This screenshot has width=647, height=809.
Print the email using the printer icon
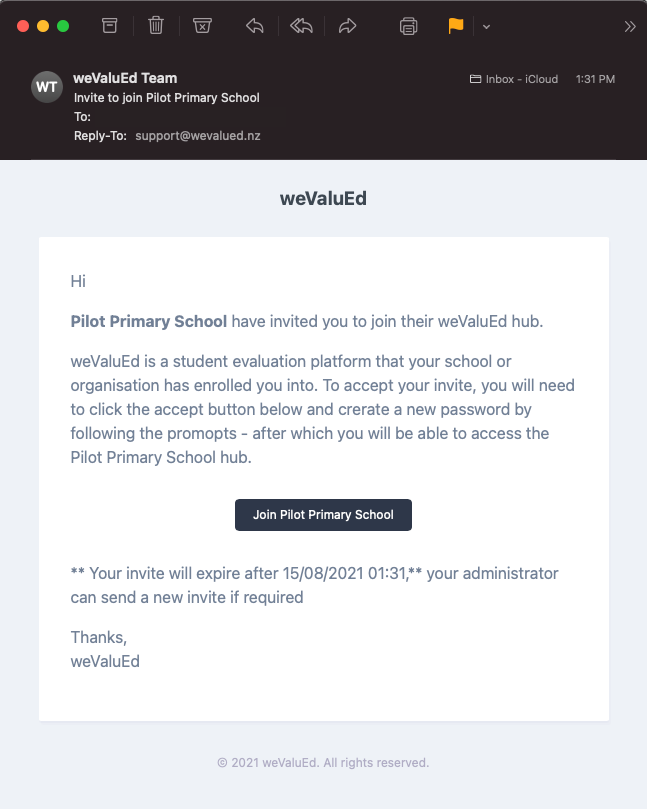(408, 26)
